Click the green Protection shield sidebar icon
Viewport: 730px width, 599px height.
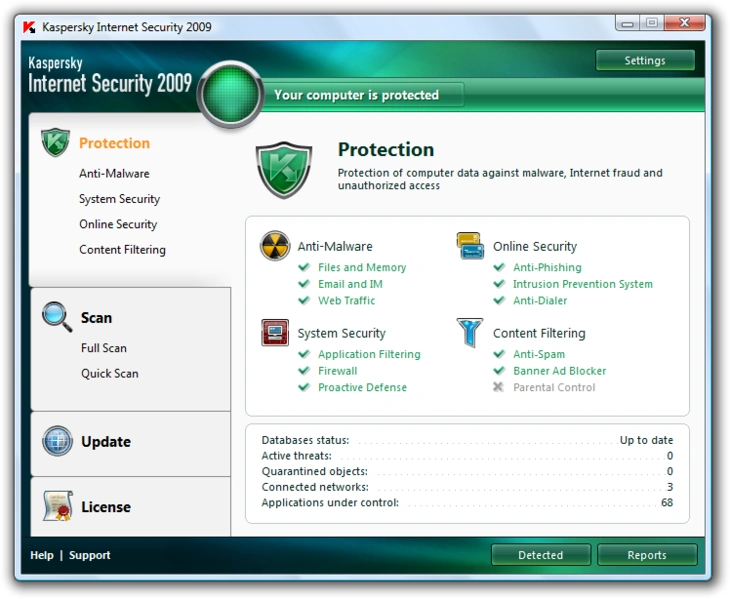55,142
